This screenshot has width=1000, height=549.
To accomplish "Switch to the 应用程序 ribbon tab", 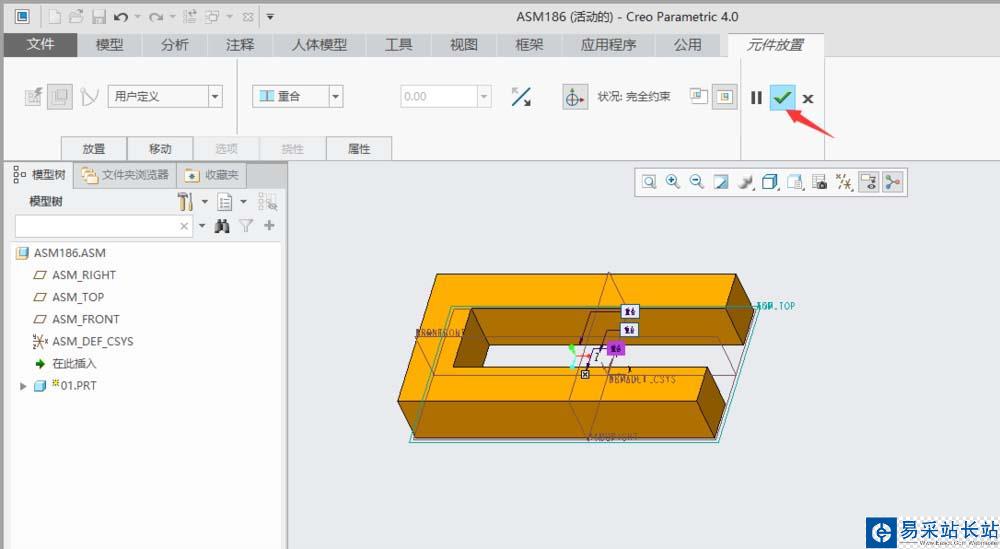I will pyautogui.click(x=608, y=45).
